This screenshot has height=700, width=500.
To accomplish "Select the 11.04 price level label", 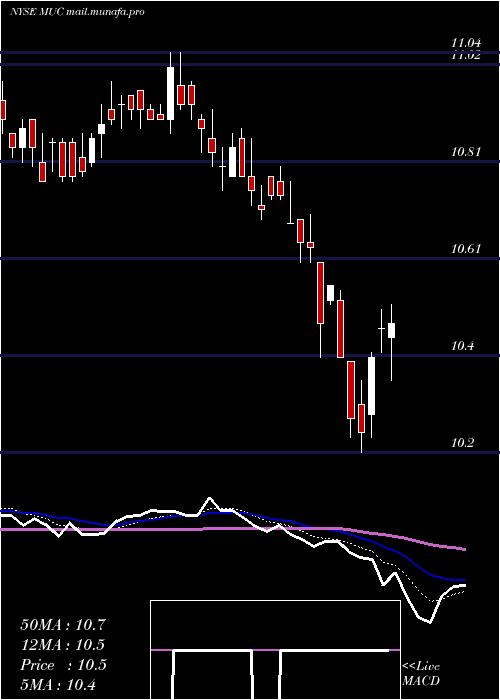I will pyautogui.click(x=466, y=43).
